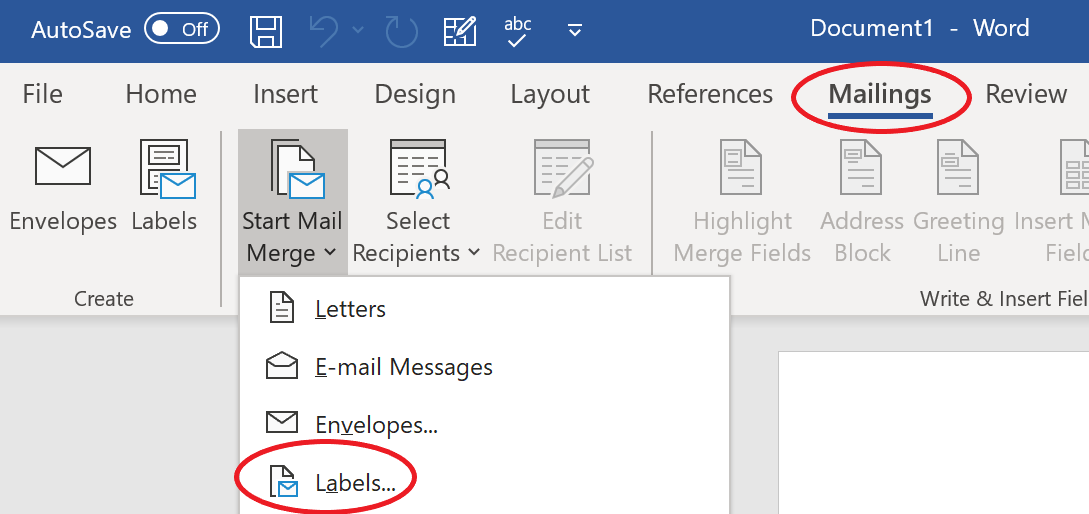This screenshot has width=1089, height=514.
Task: Choose Labels... from the mail merge menu
Action: pos(355,483)
